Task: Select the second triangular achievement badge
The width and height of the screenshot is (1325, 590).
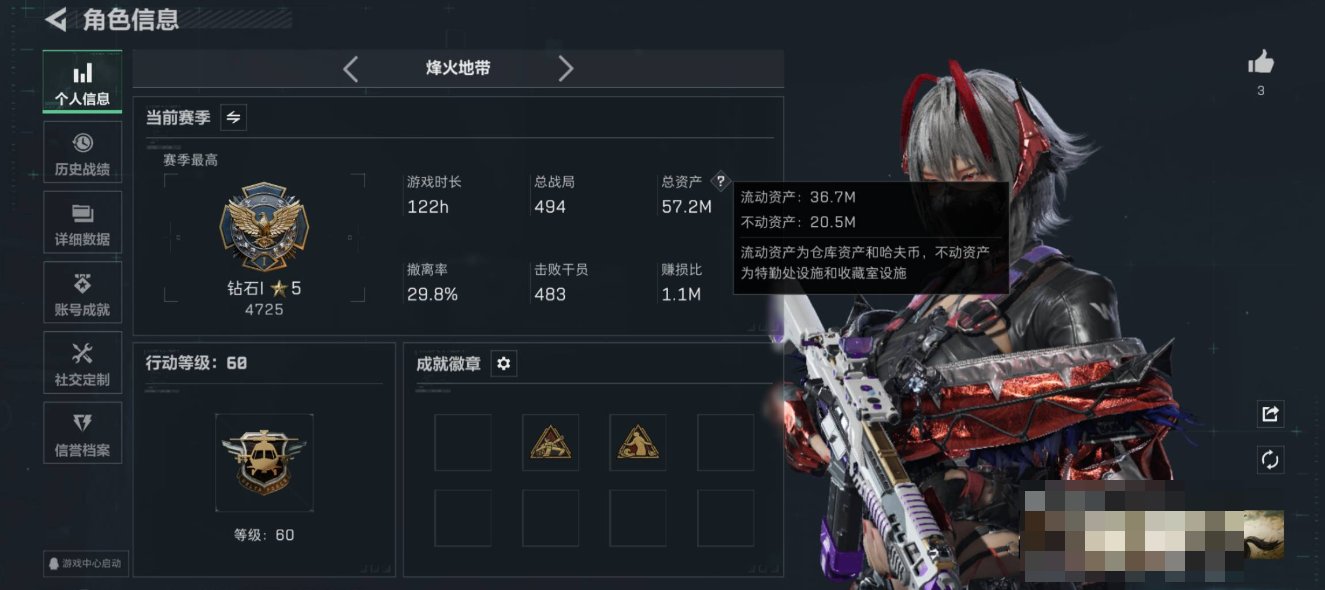Action: click(638, 442)
